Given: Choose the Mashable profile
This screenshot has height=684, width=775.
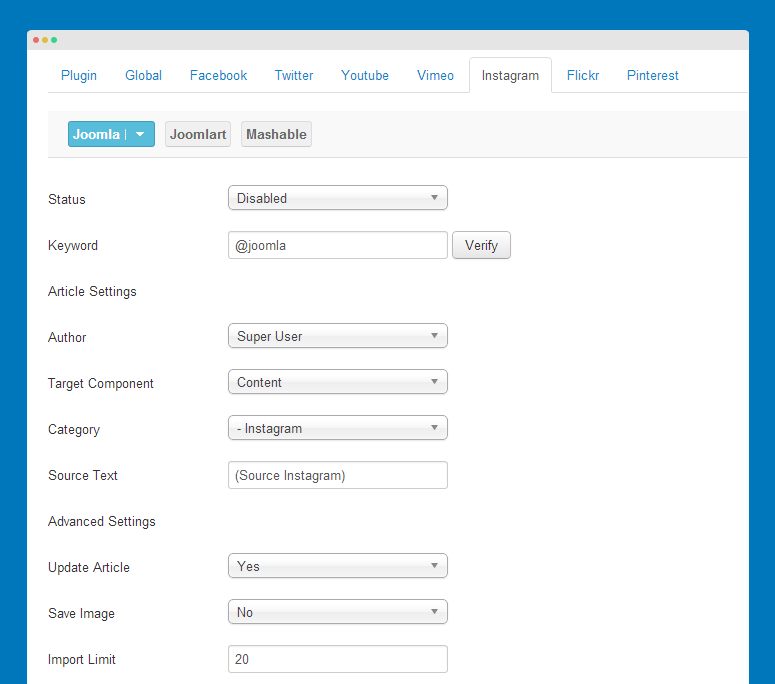Looking at the screenshot, I should tap(276, 134).
